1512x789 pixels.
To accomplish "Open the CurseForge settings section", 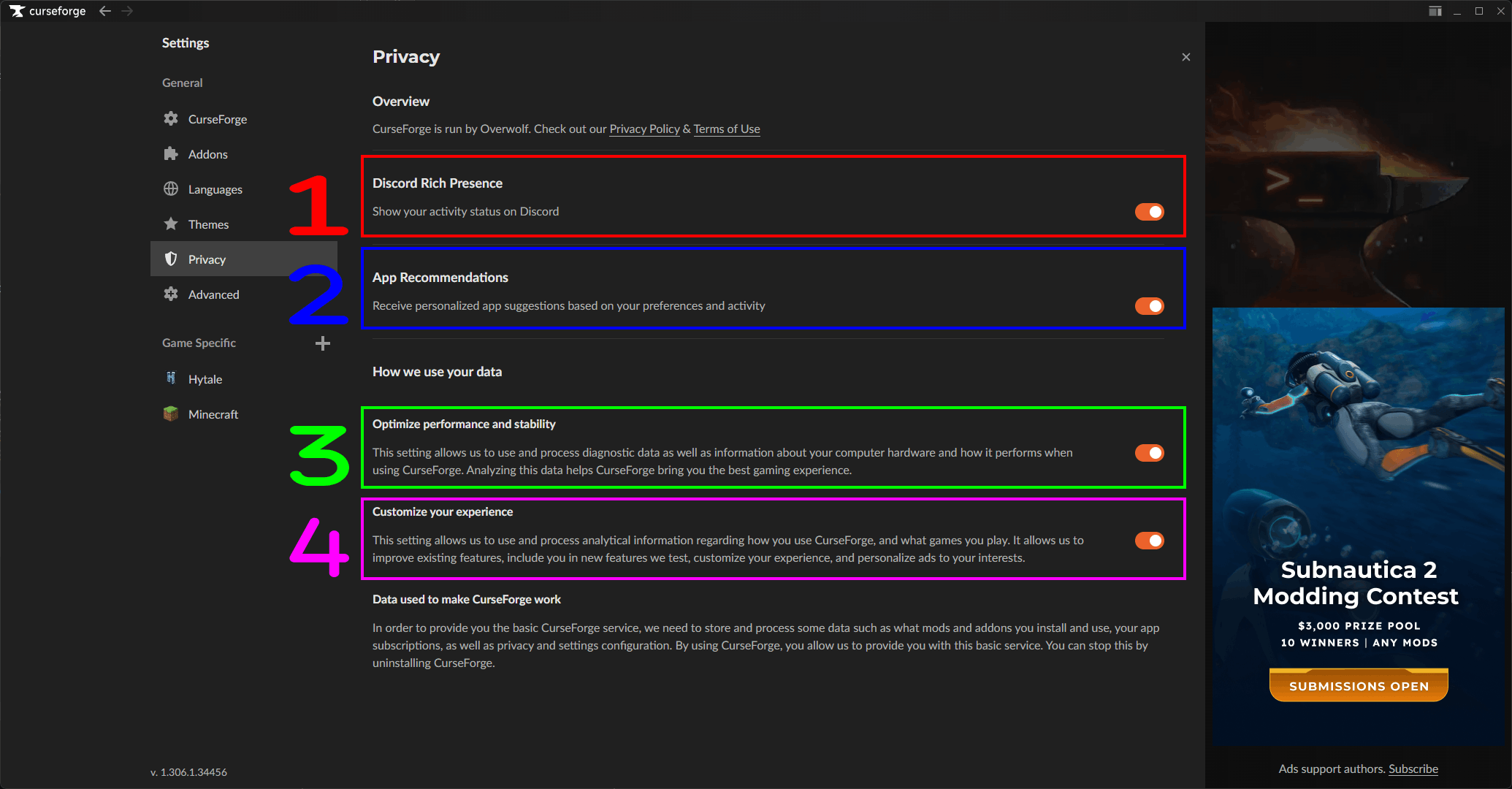I will 244,118.
